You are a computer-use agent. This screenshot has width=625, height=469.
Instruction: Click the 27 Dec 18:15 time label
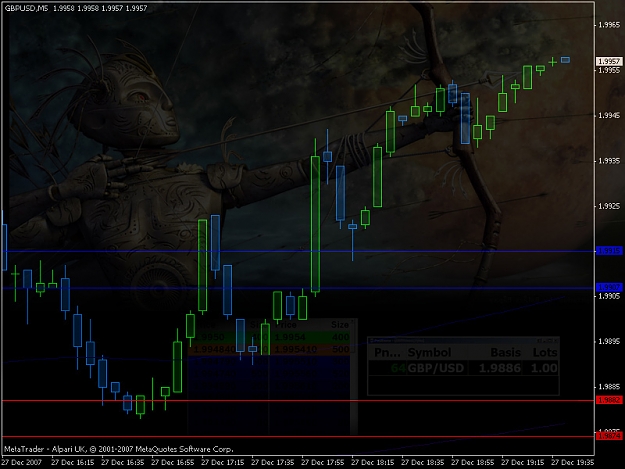click(373, 462)
